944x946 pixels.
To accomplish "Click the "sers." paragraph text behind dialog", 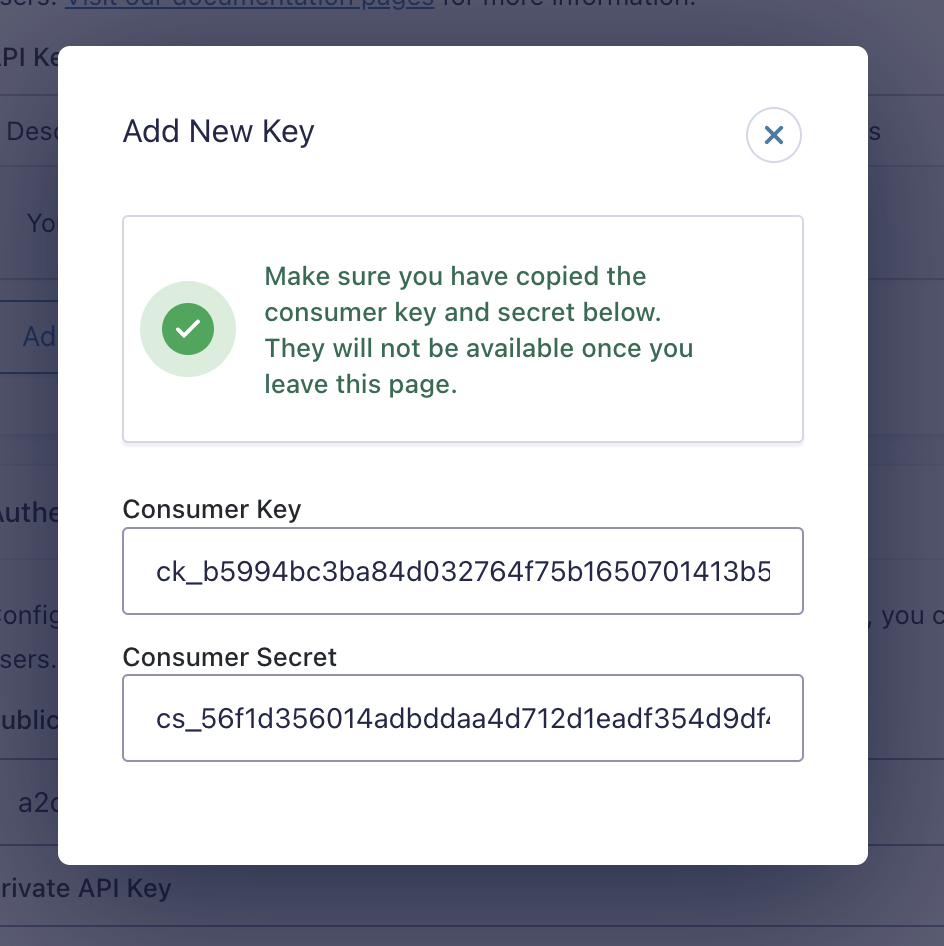I will tap(28, 659).
